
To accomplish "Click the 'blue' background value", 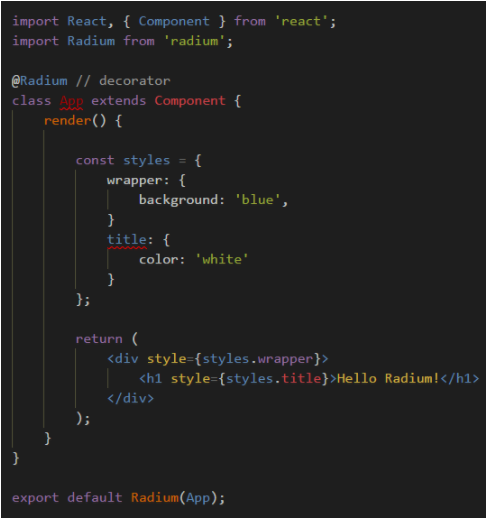I will point(257,200).
